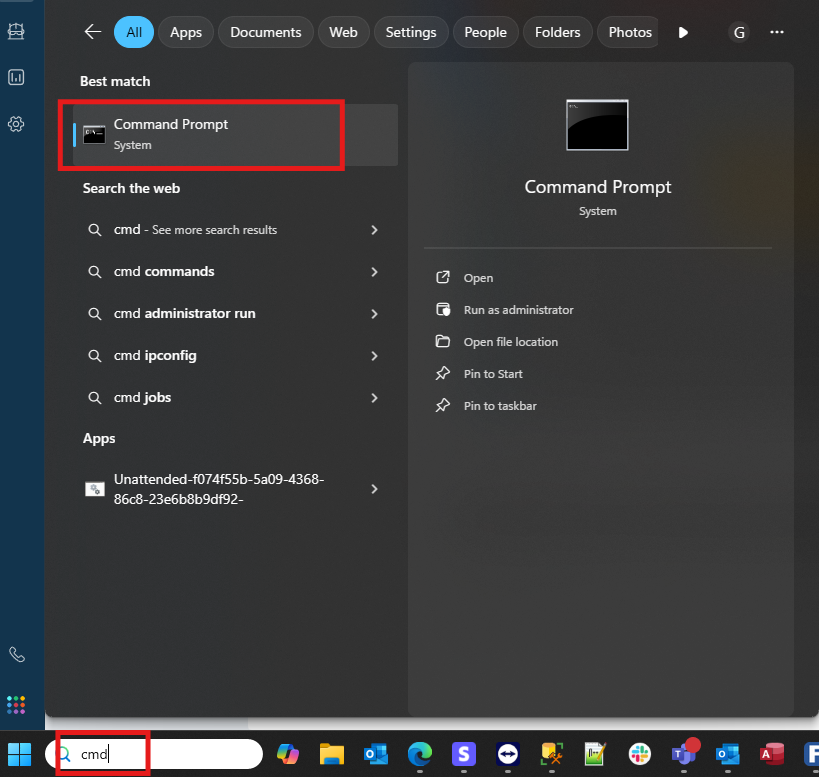Open Slack from the taskbar
Screen dimensions: 819x777
coord(640,754)
